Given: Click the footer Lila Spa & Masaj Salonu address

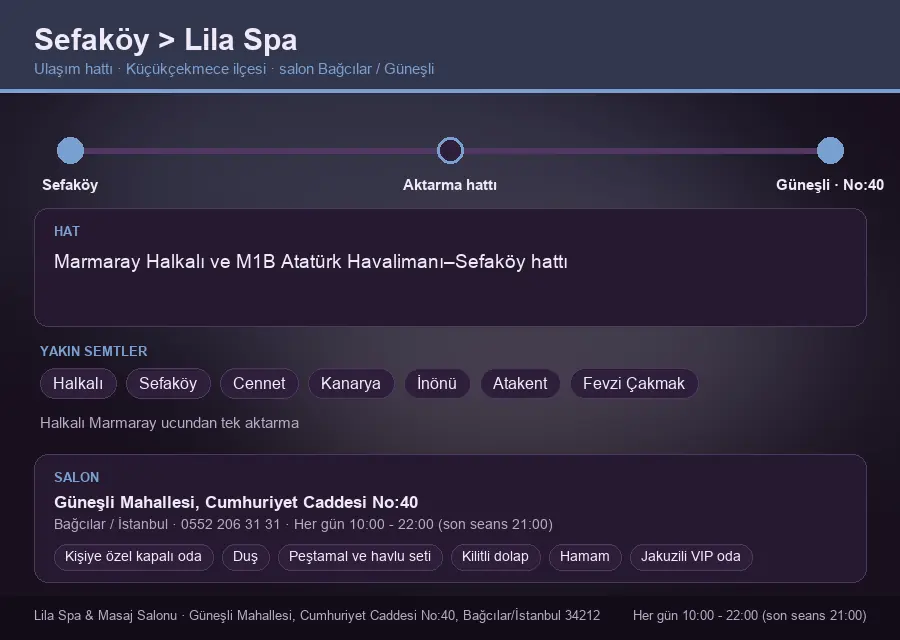Looking at the screenshot, I should coord(317,616).
